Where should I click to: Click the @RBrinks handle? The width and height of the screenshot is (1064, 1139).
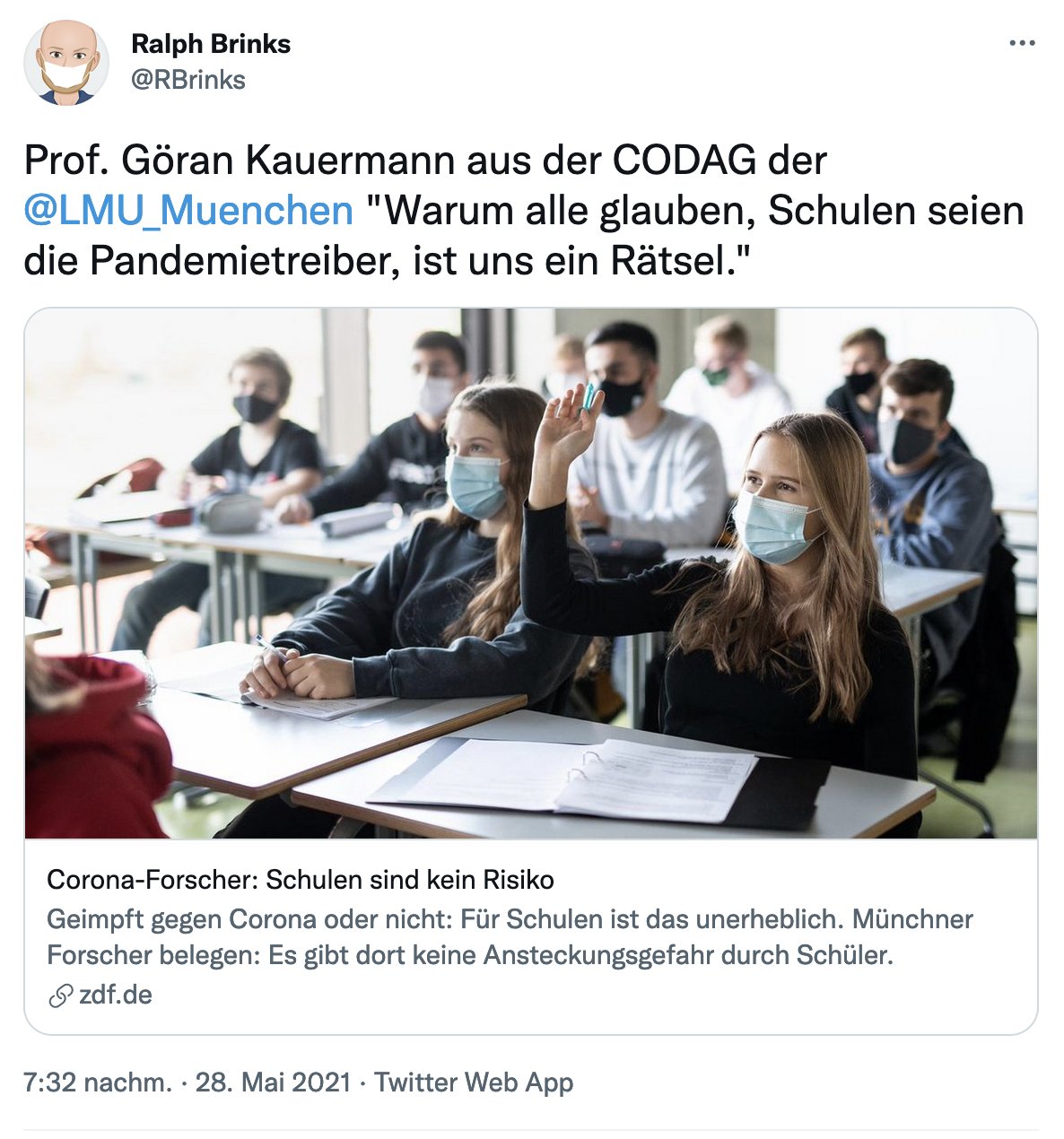click(188, 80)
